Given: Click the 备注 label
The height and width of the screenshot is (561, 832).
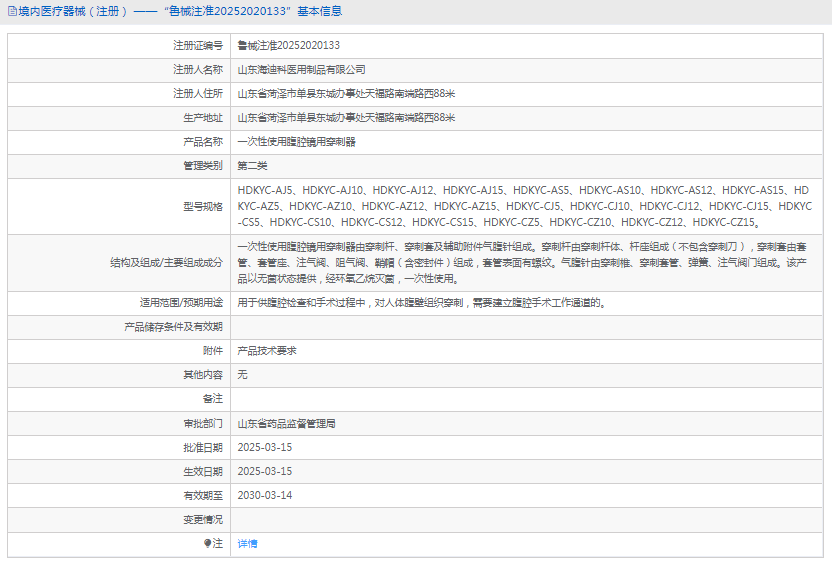Looking at the screenshot, I should (x=213, y=399).
